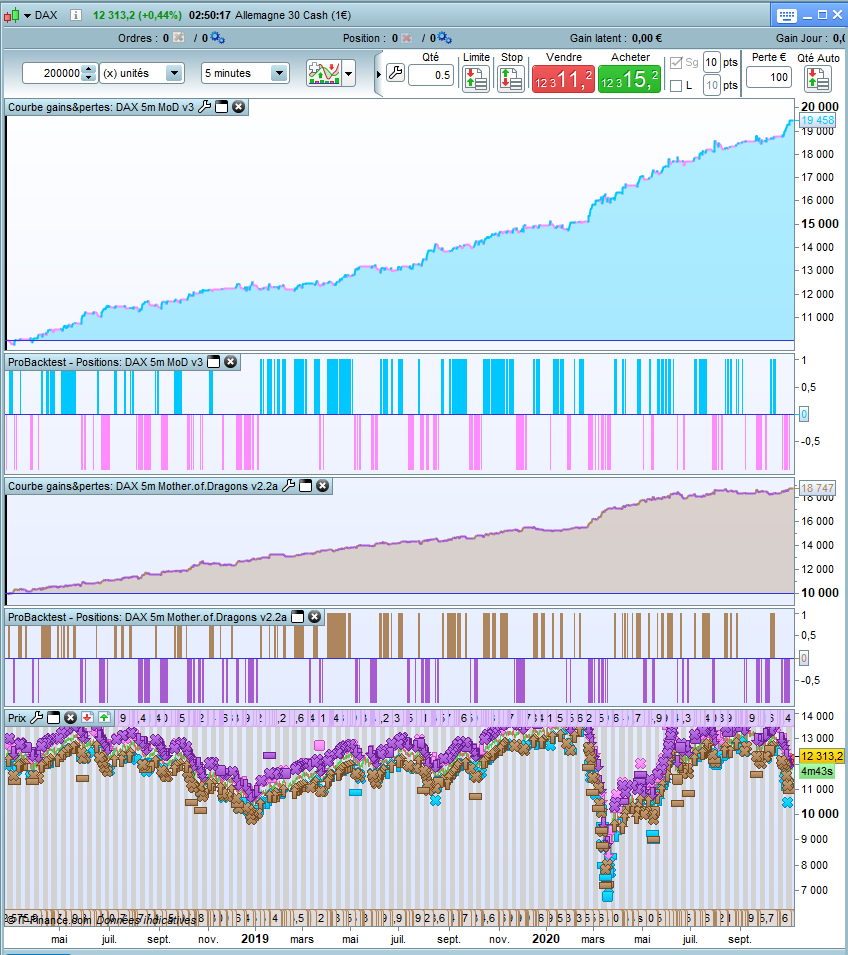Expand the indicators icon dropdown arrow
Image resolution: width=848 pixels, height=955 pixels.
348,74
